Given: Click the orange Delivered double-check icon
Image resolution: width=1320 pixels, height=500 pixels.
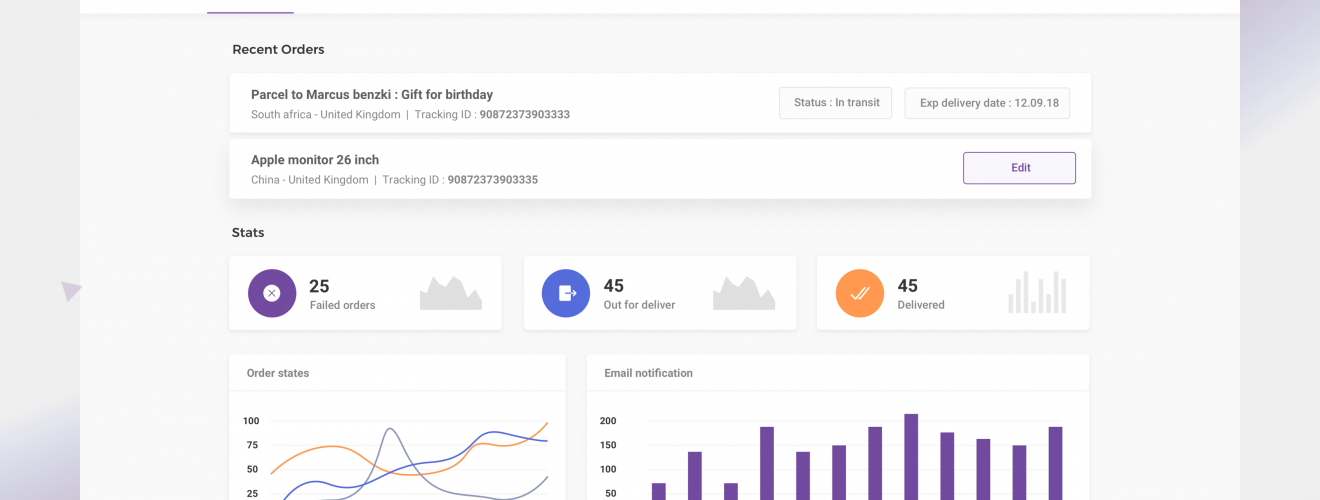Looking at the screenshot, I should tap(860, 293).
